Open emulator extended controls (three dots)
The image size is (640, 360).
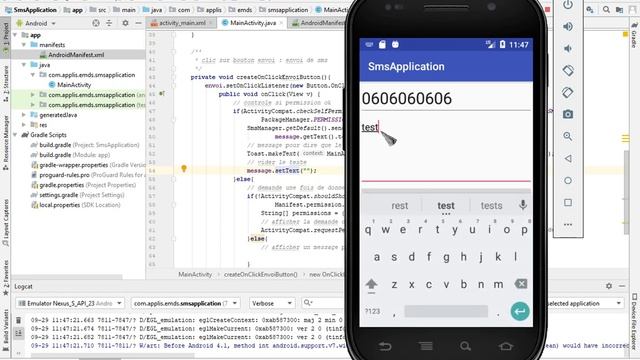(568, 224)
